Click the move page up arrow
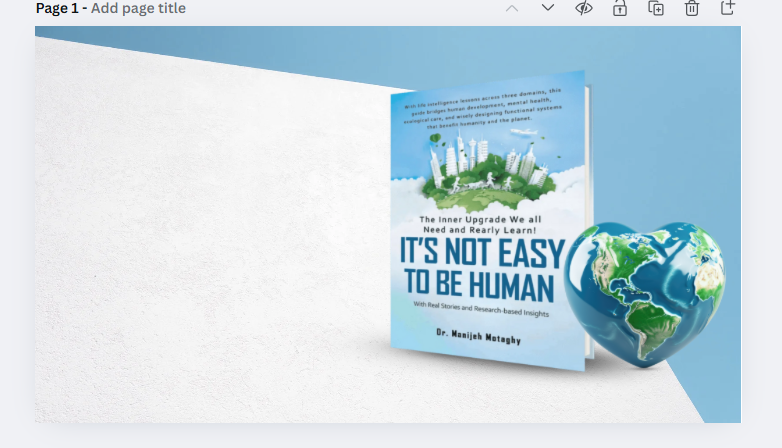782x448 pixels. point(512,8)
